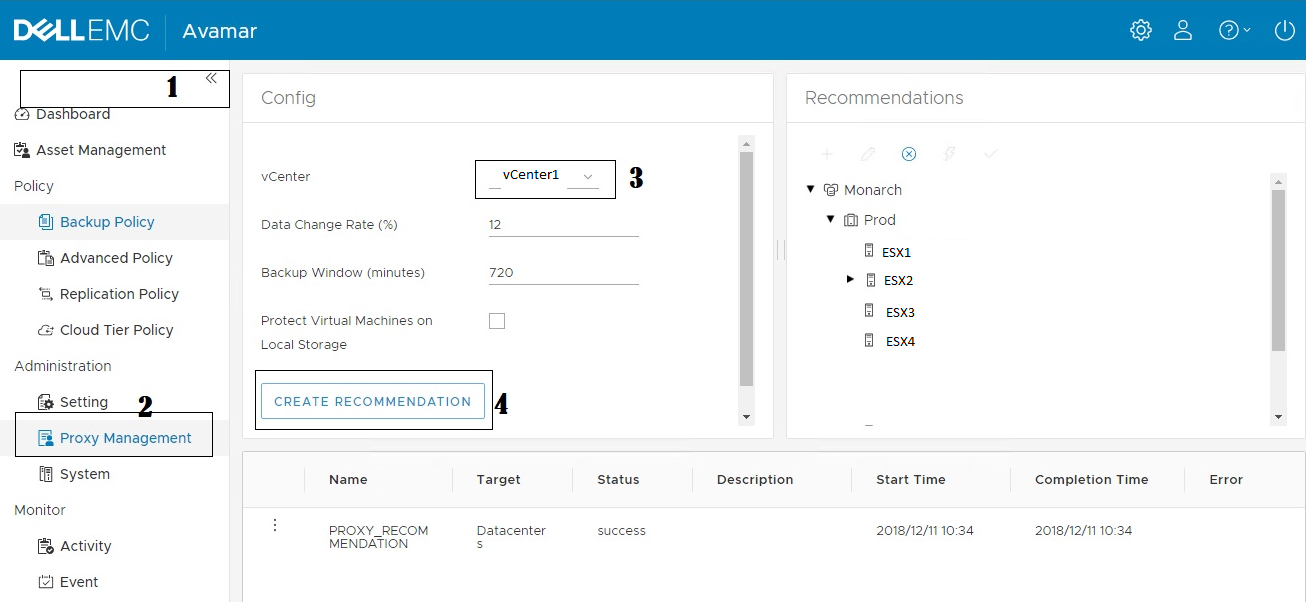
Task: Collapse the Monarch tree node
Action: point(811,189)
